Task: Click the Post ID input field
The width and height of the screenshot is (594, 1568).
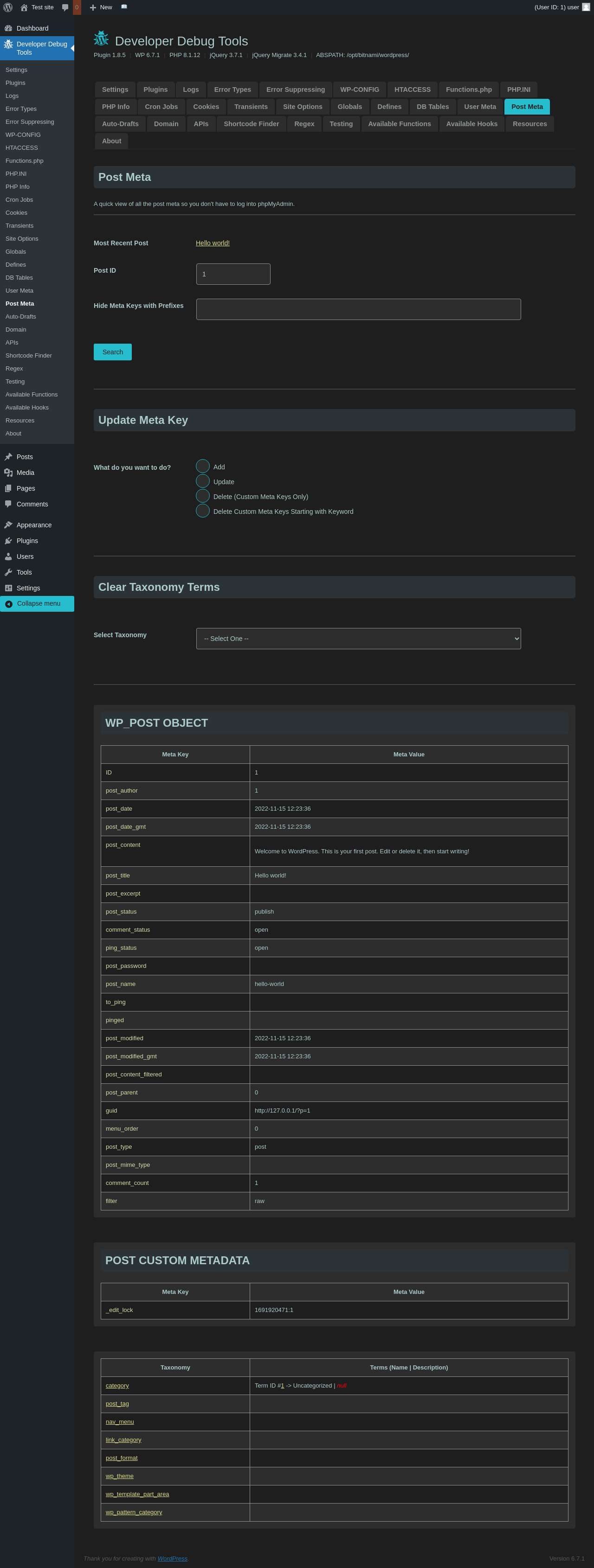Action: pos(233,274)
